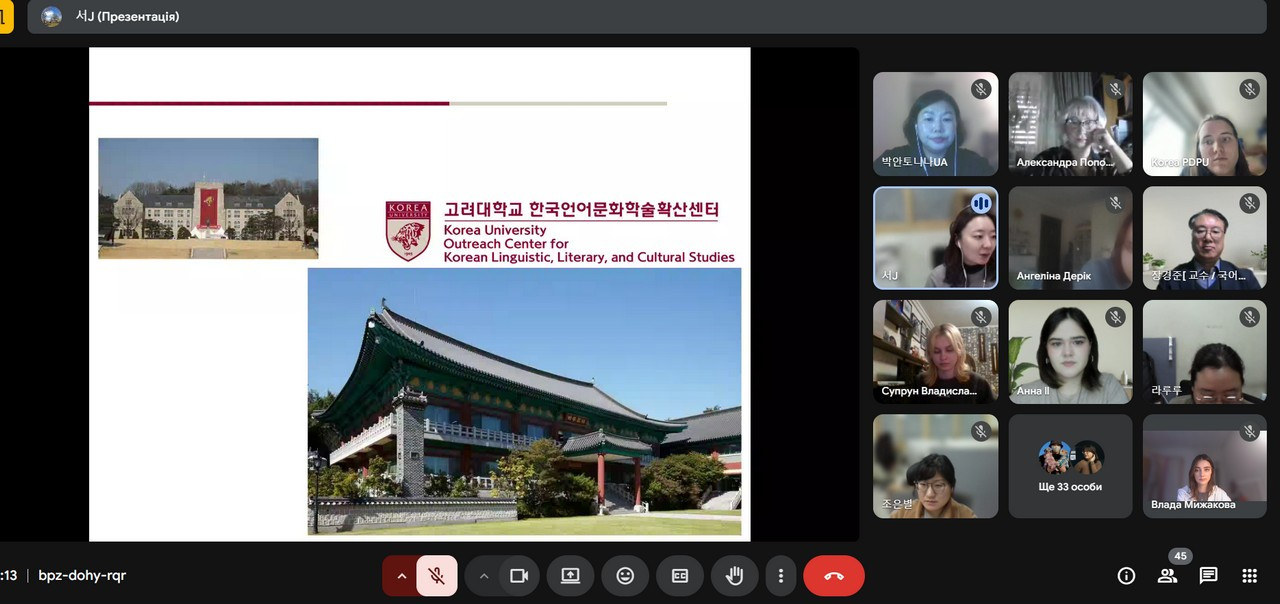Toggle the camera on or off
Screen dimensions: 1280x604
pos(518,576)
